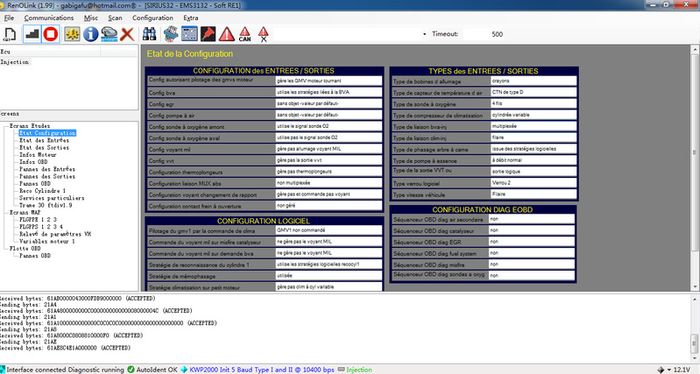Viewport: 700px width, 374px height.
Task: Select Infos Moteur in screens tree
Action: click(38, 154)
